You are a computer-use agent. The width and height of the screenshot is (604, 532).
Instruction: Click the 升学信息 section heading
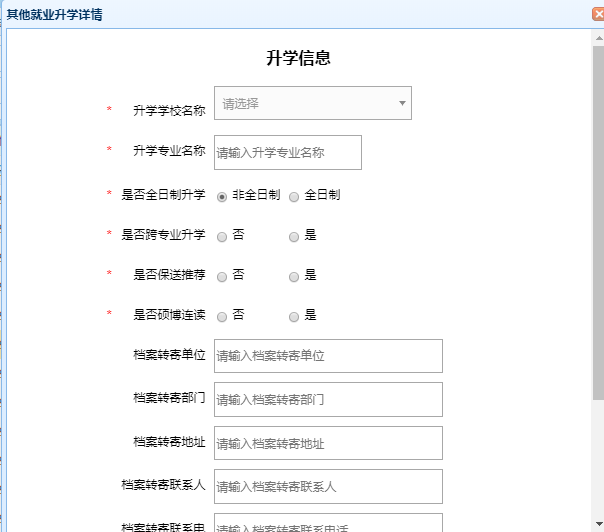tap(298, 58)
